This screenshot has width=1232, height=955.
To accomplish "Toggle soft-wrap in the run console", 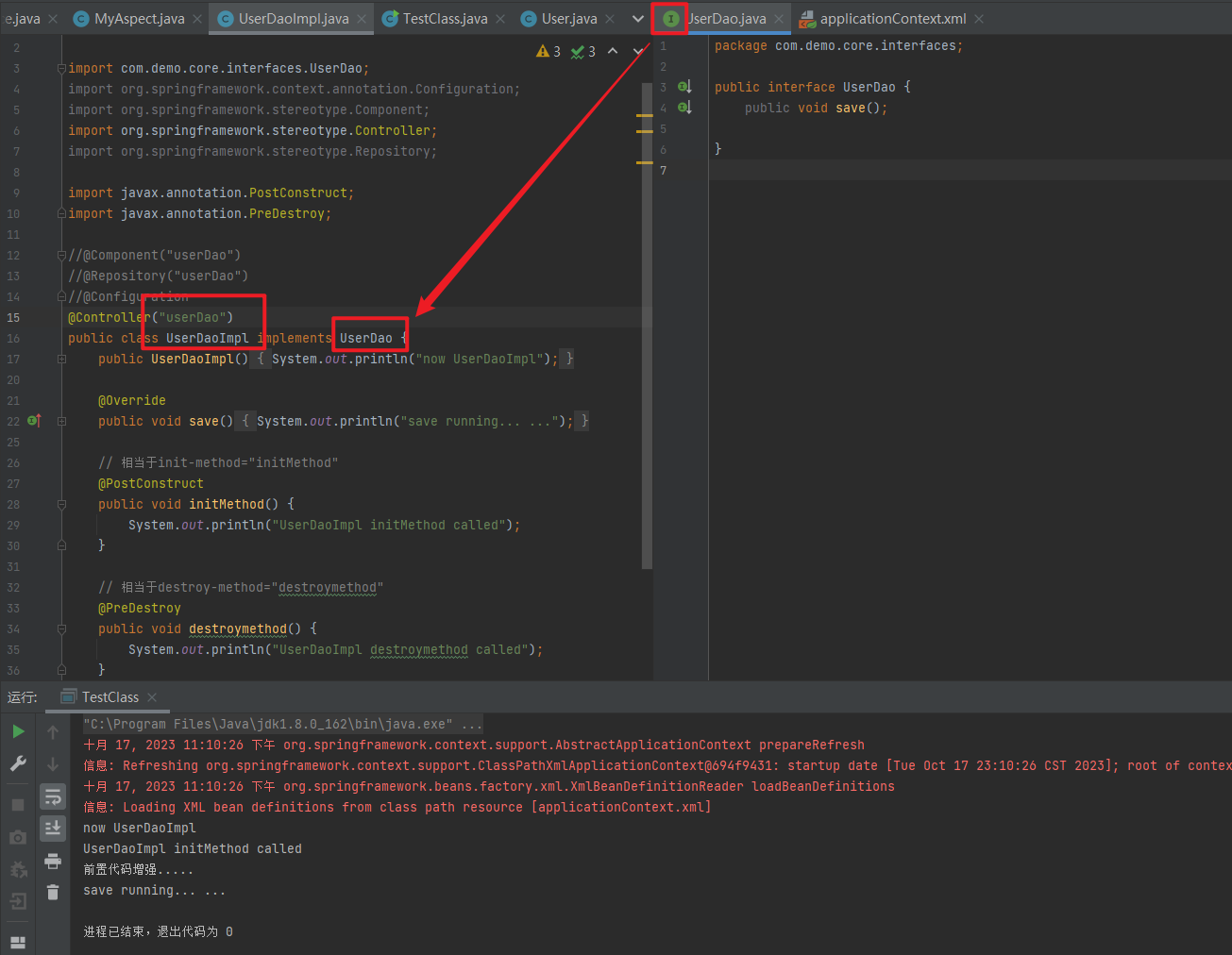I will click(53, 797).
